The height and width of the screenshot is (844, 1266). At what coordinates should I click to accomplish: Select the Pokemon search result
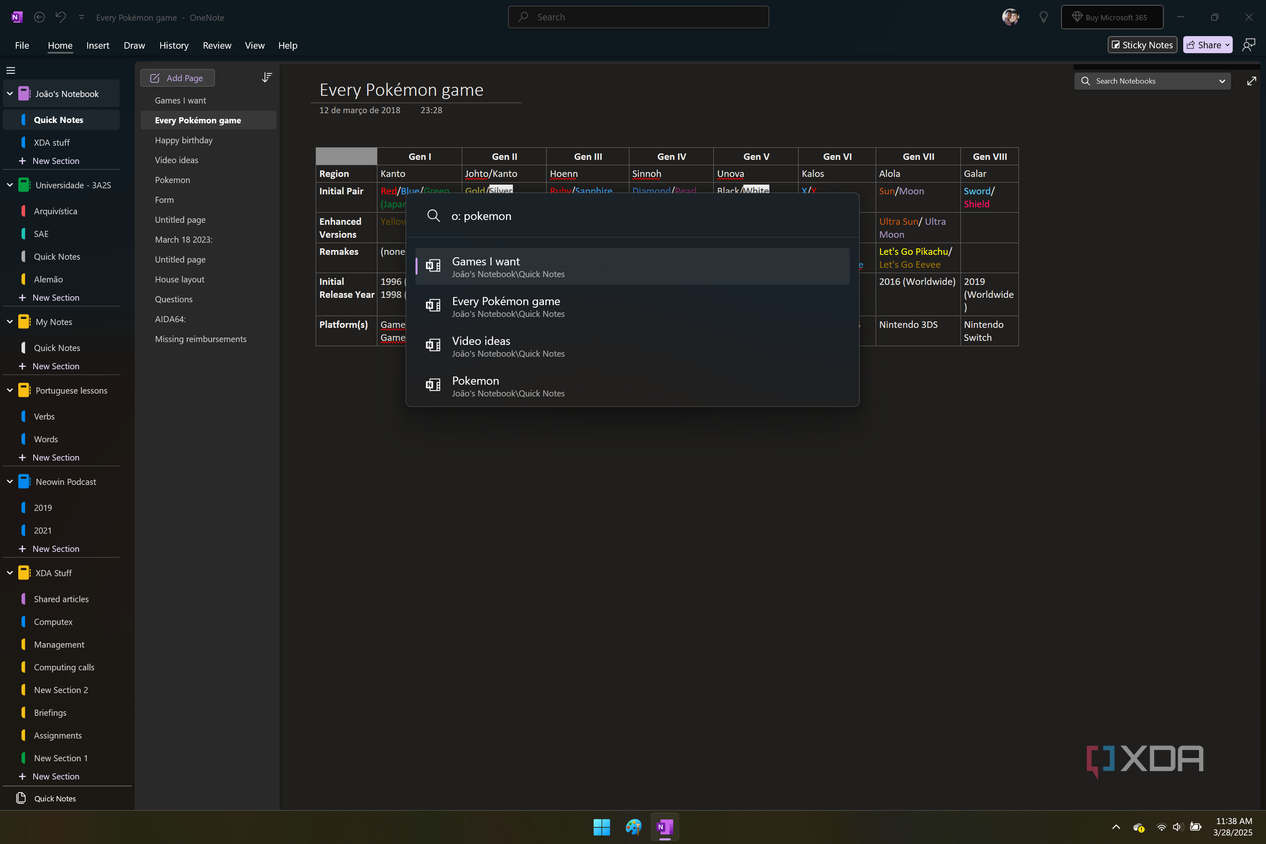(632, 386)
